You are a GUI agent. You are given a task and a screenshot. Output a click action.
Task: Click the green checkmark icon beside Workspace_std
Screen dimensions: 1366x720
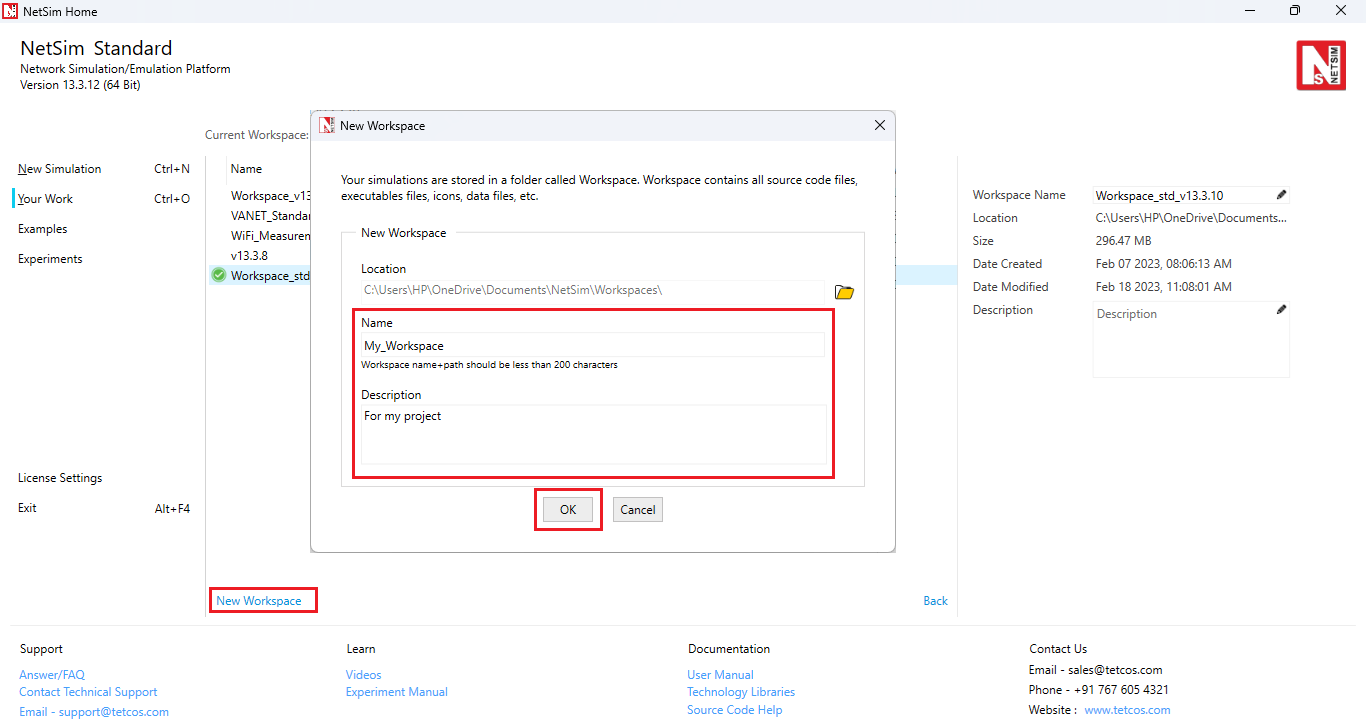[x=219, y=275]
